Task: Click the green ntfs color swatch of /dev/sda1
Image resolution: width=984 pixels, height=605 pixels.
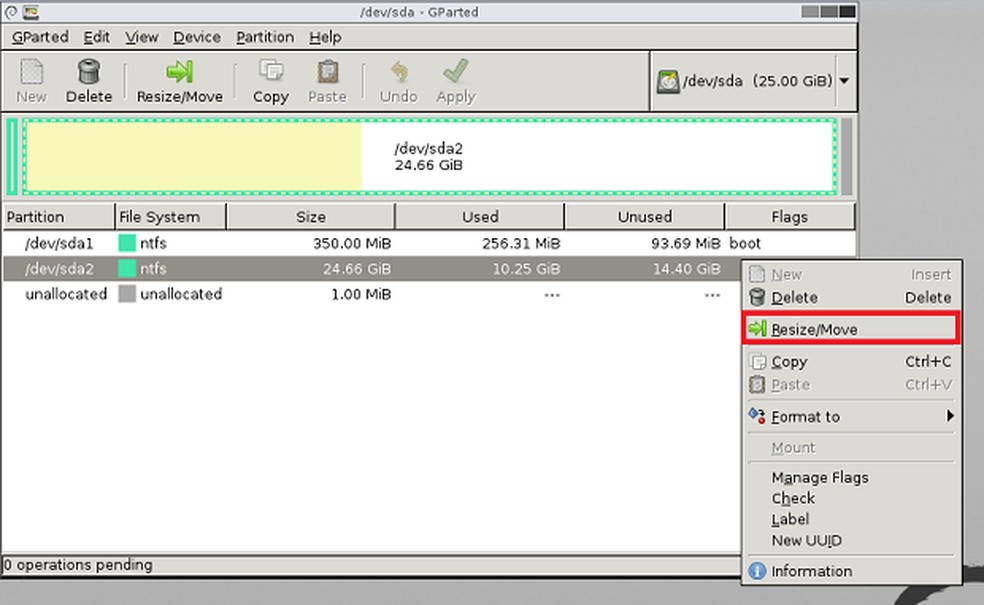Action: click(127, 243)
